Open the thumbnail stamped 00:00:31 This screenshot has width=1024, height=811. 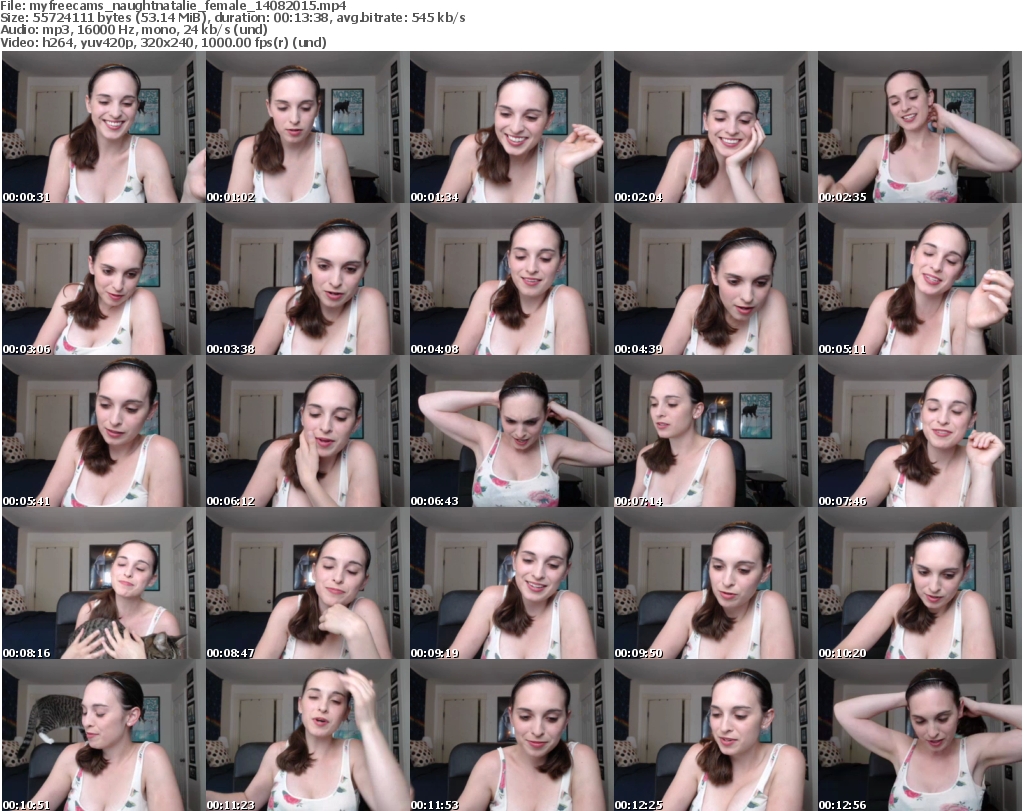[x=104, y=127]
